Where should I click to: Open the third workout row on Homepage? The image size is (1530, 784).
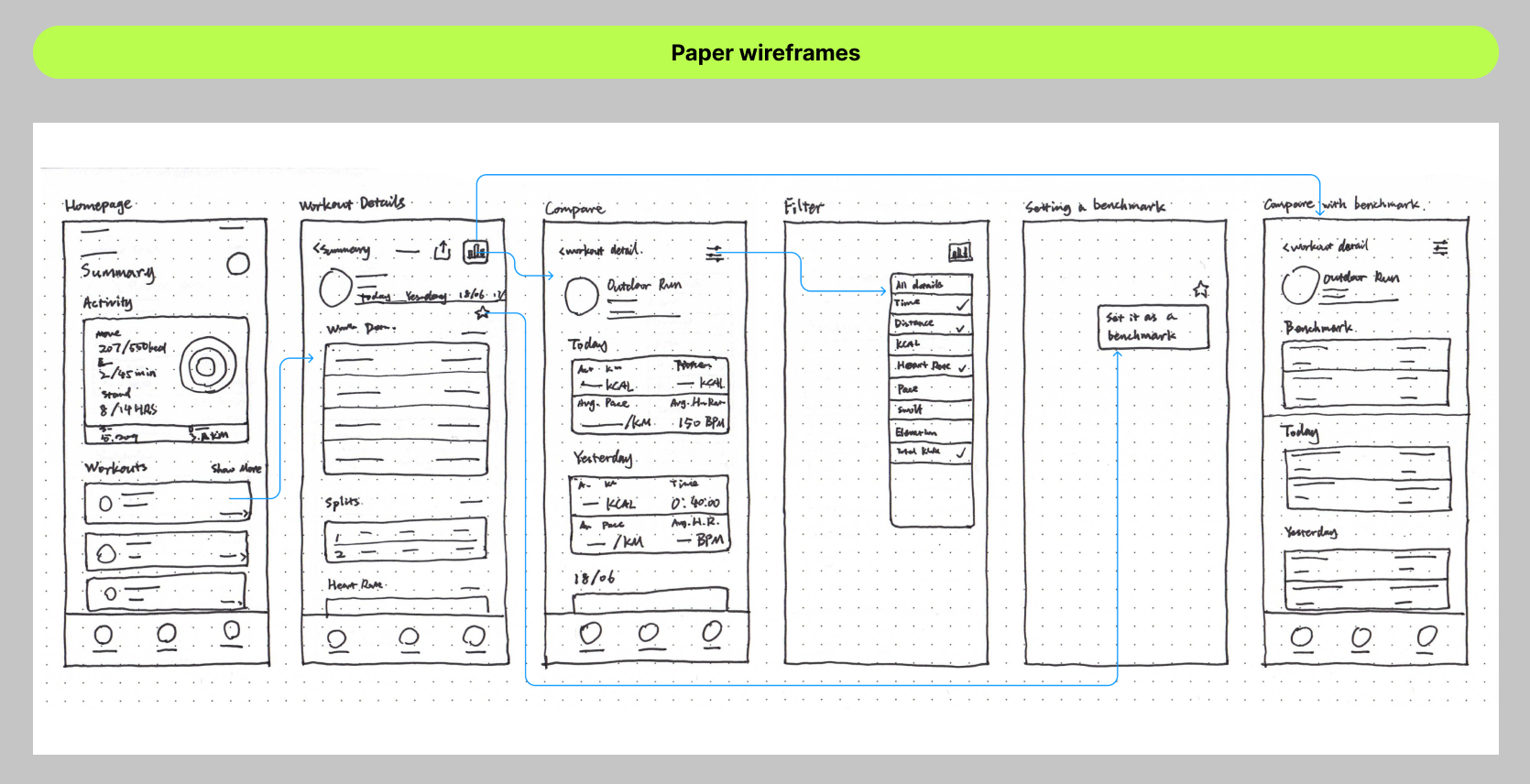(x=167, y=593)
